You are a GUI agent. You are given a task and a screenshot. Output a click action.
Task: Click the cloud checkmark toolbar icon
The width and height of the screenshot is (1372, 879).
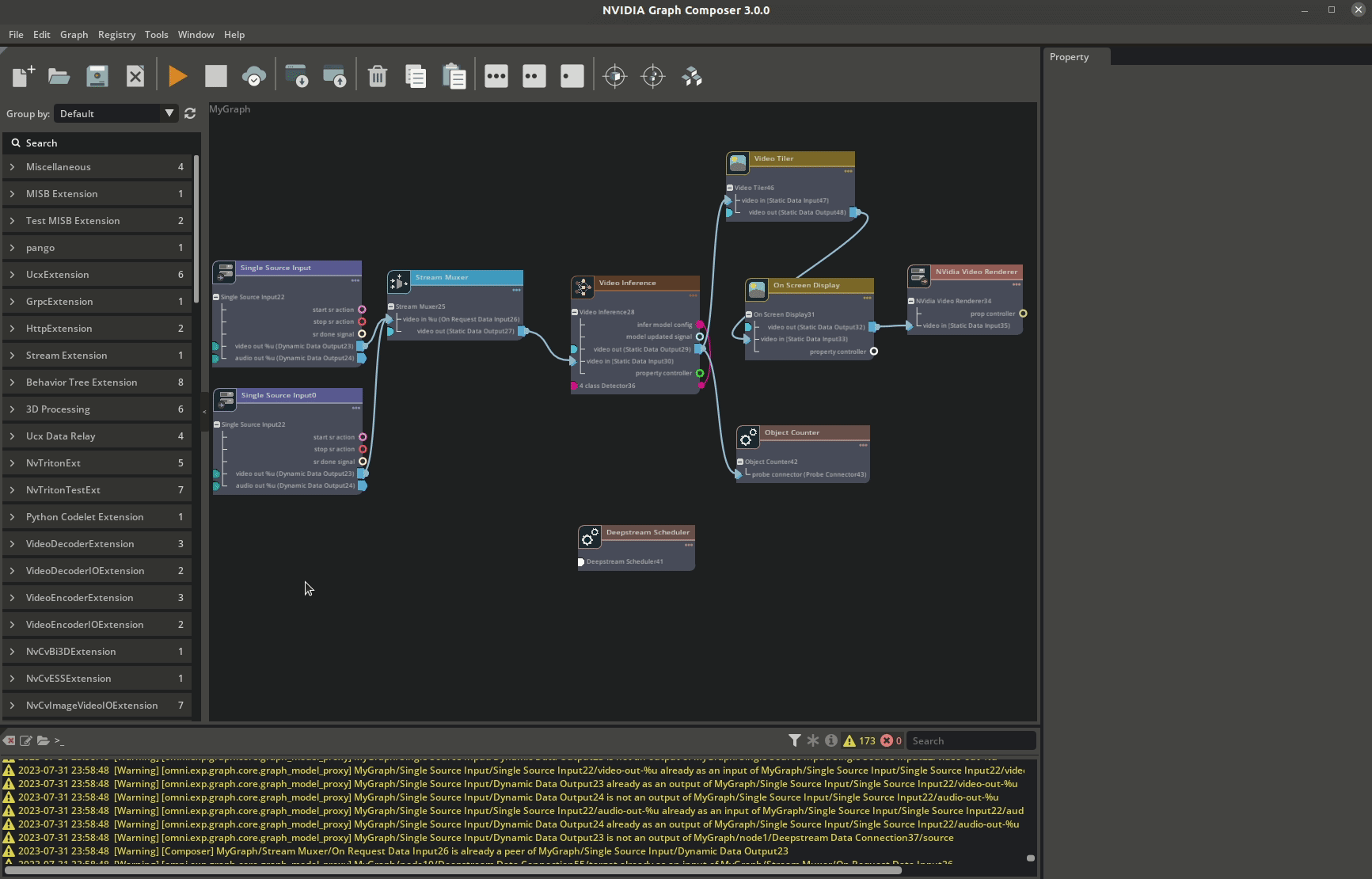[x=254, y=76]
